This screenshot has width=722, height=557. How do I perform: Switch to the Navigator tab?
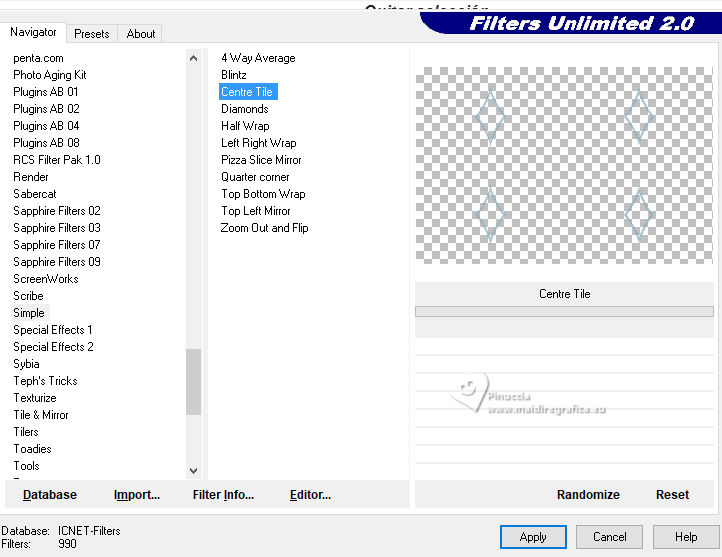pos(33,32)
